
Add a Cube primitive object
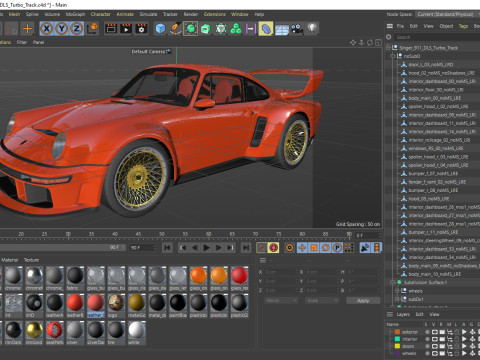[160, 29]
